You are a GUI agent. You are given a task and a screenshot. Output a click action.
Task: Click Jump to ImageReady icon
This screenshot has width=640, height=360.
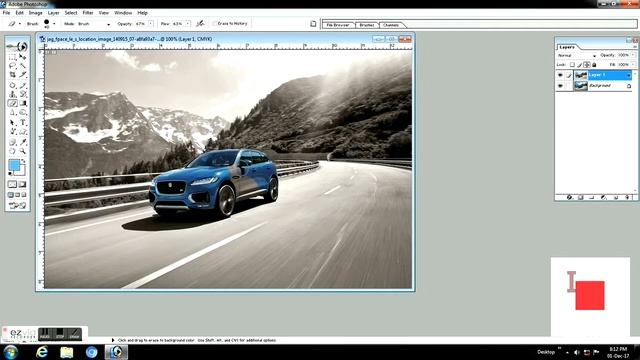(17, 205)
